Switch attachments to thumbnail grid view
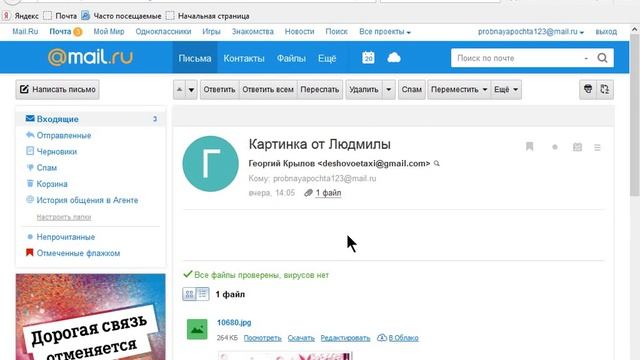The image size is (640, 360). pos(189,294)
